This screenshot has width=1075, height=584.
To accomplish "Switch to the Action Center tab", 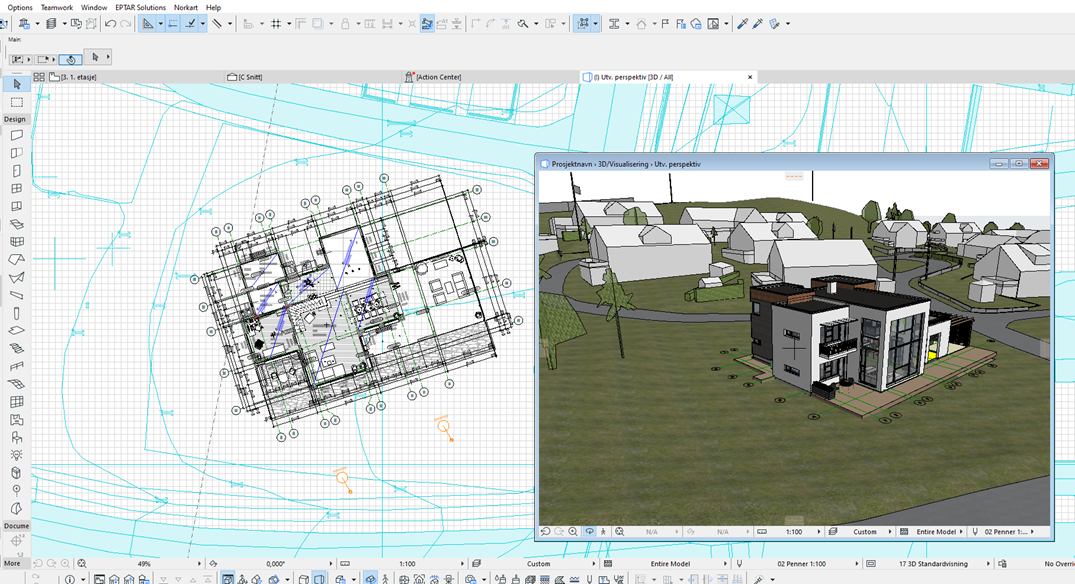I will click(x=489, y=77).
